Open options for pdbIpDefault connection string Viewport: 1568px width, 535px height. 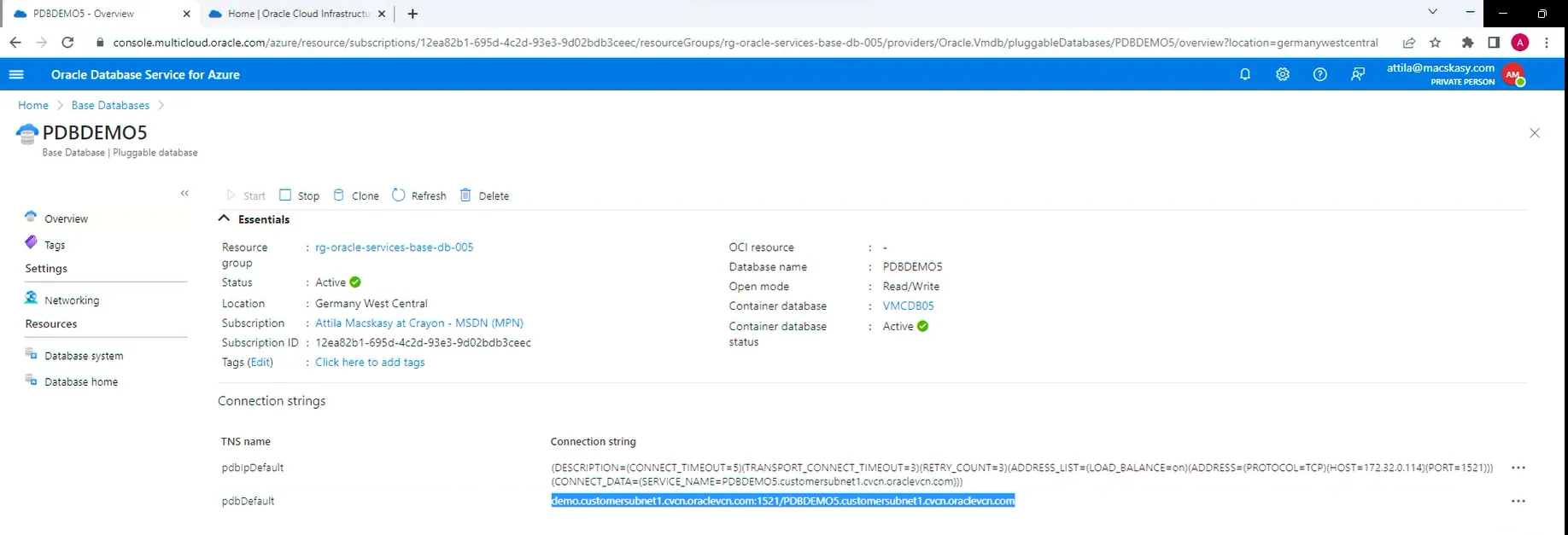pos(1518,468)
